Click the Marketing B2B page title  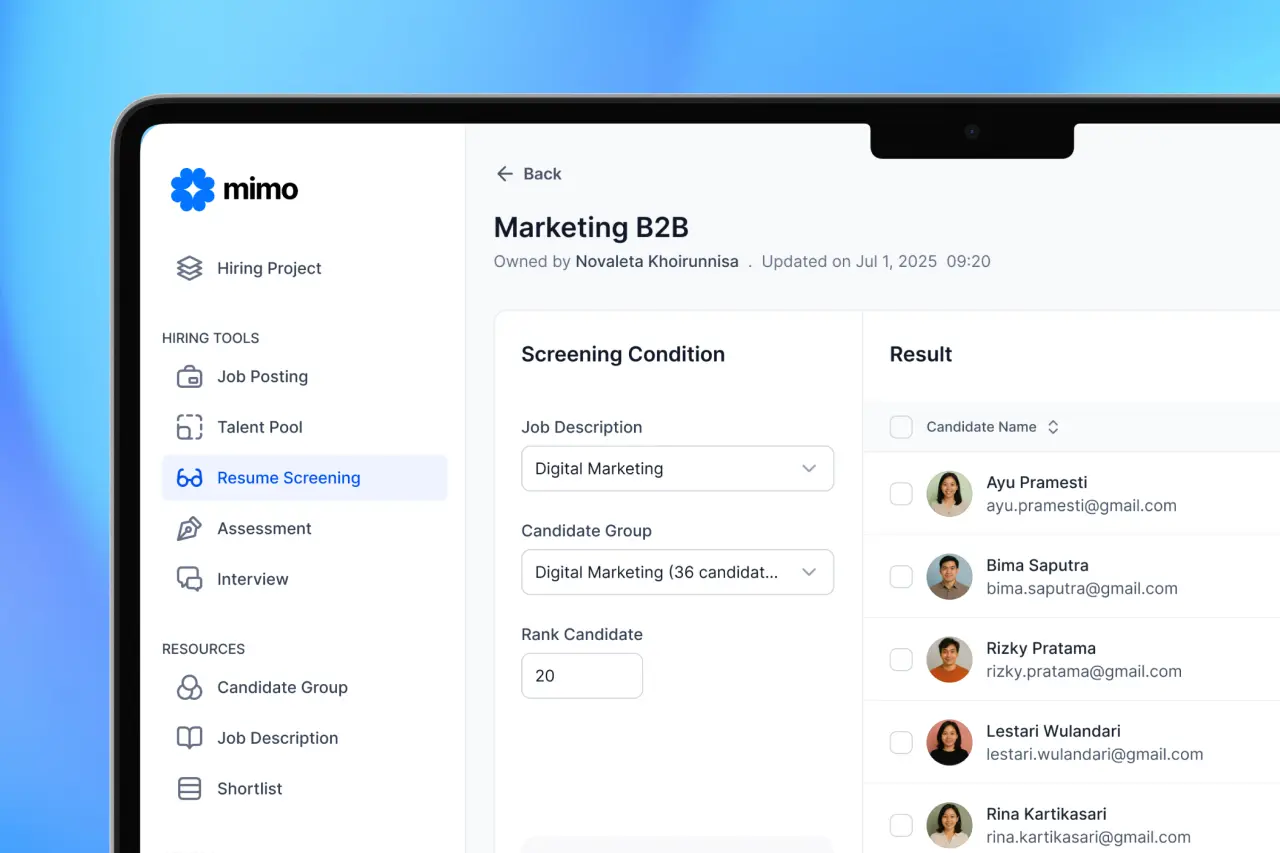pos(591,228)
